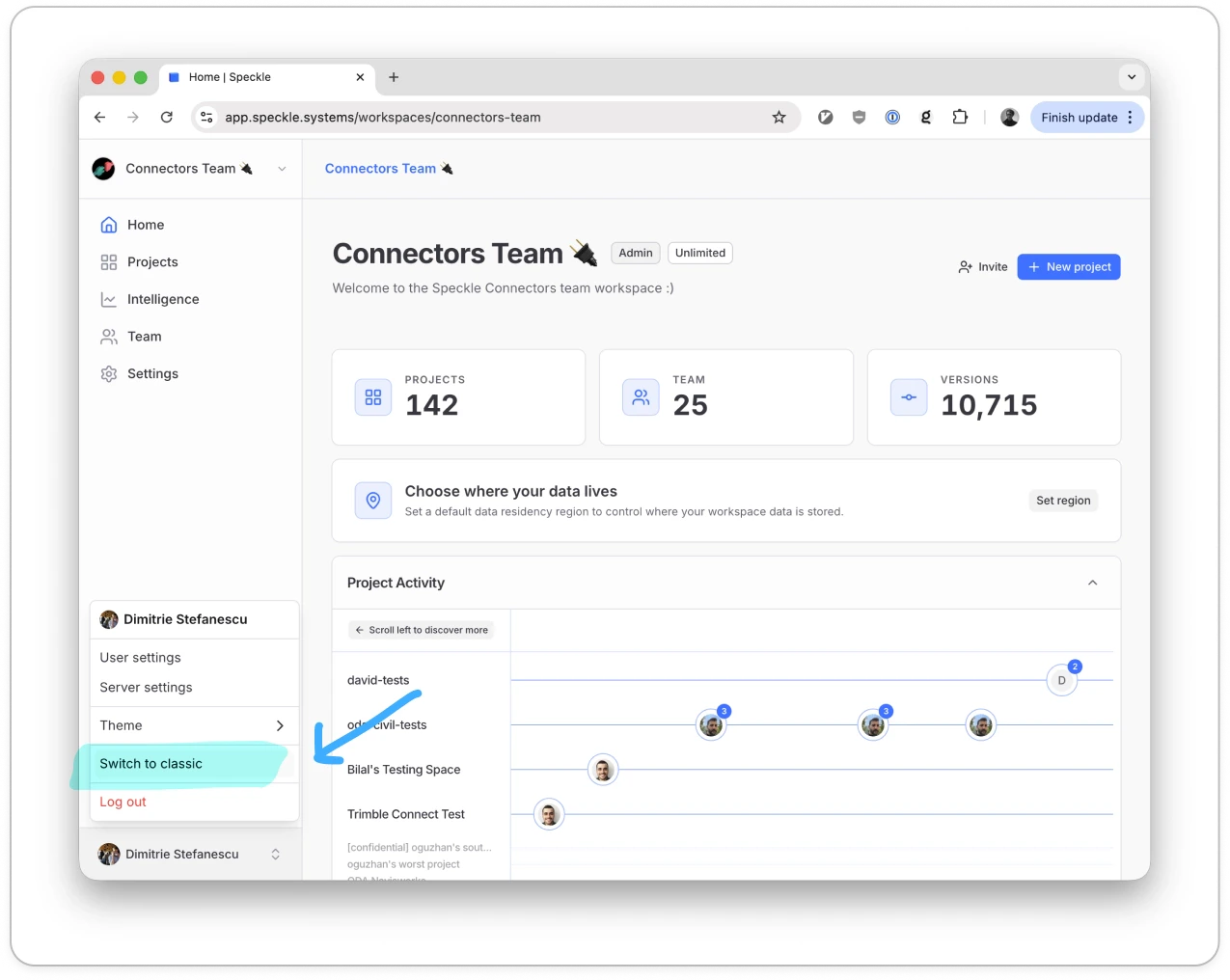Click the Projects grid icon in sidebar
The width and height of the screenshot is (1230, 980).
[x=109, y=262]
